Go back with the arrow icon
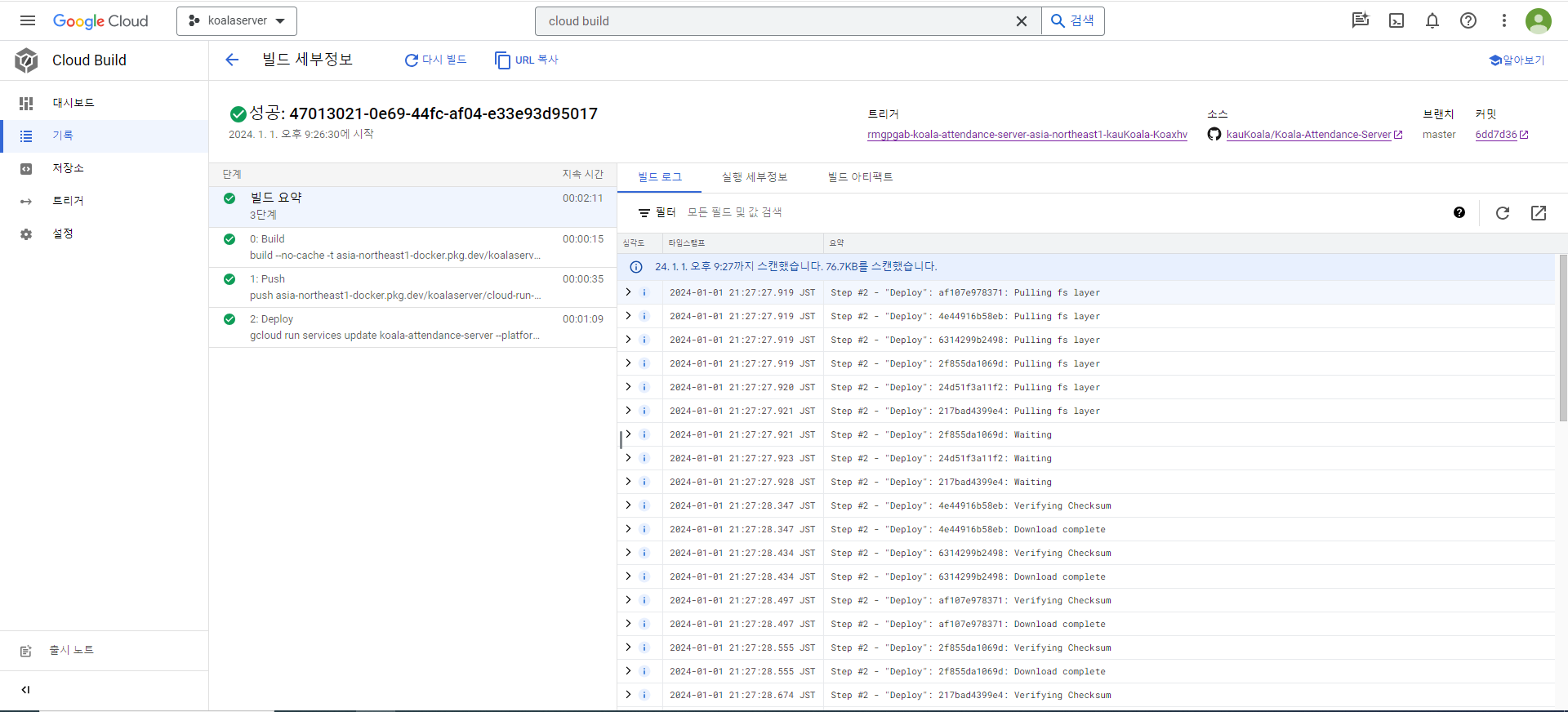This screenshot has width=1568, height=712. point(232,60)
